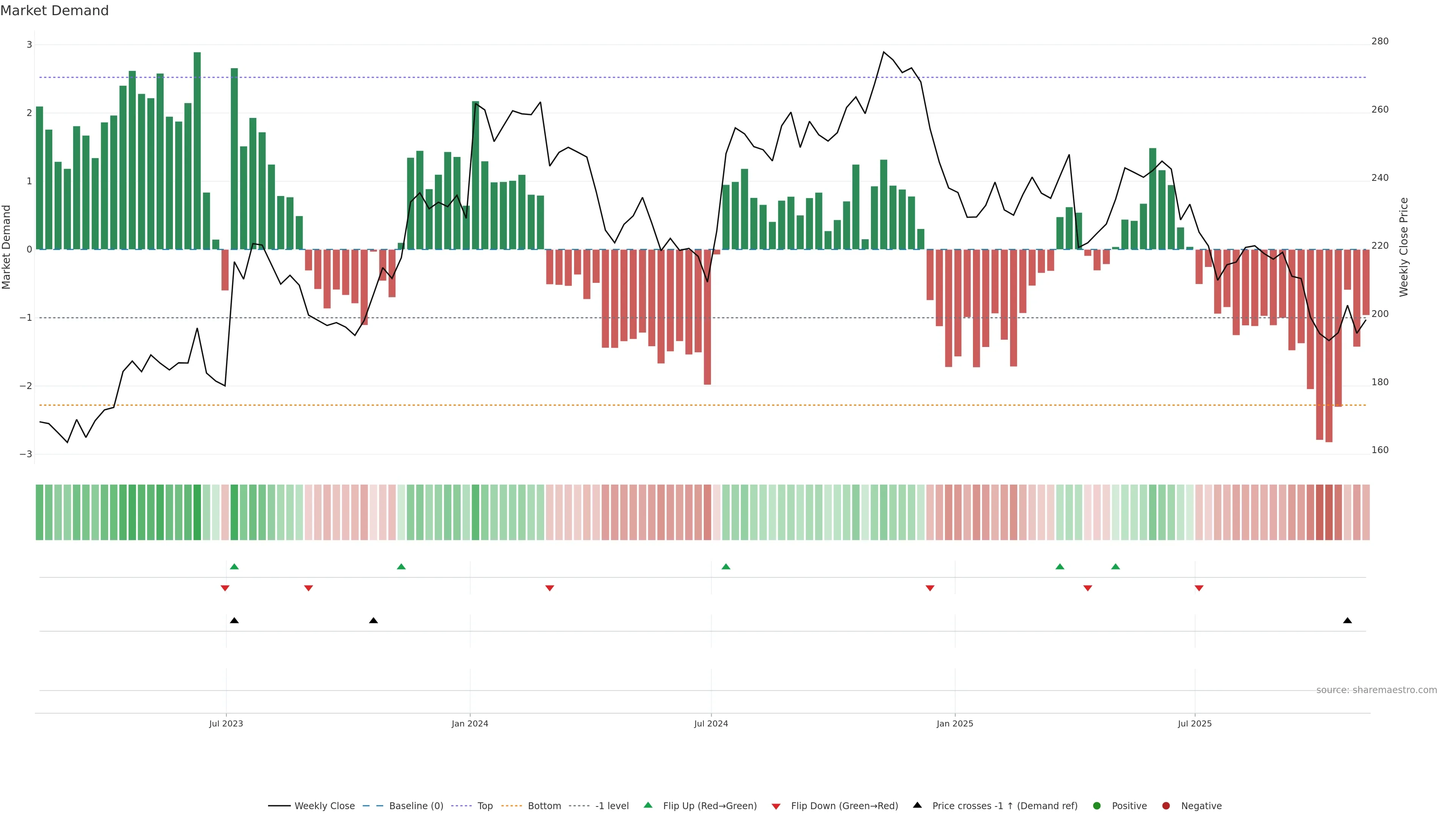1456x819 pixels.
Task: Click the Market Demand chart title
Action: tap(54, 11)
